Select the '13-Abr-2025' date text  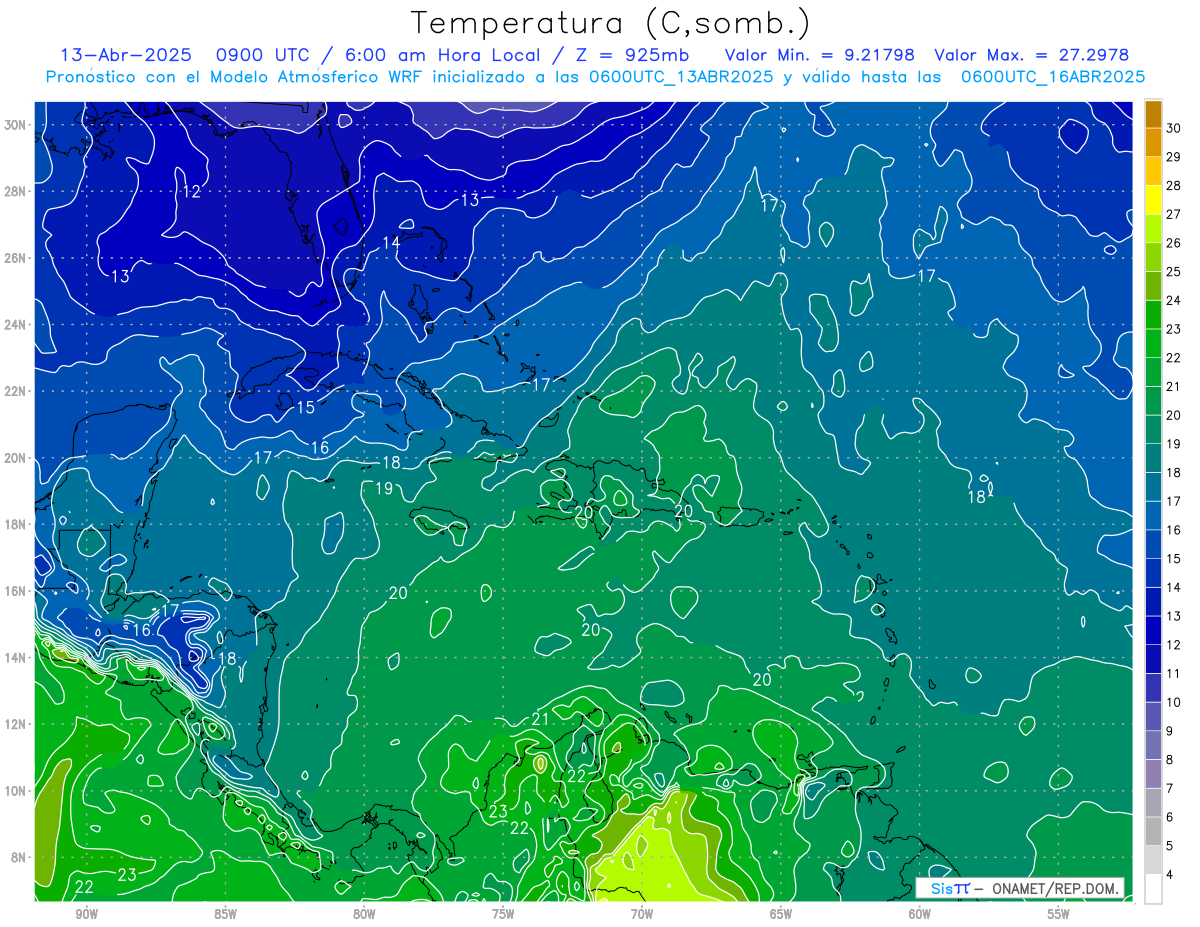point(127,55)
